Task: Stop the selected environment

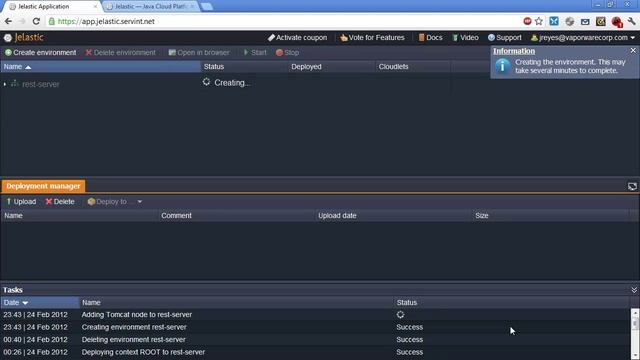Action: coord(287,53)
